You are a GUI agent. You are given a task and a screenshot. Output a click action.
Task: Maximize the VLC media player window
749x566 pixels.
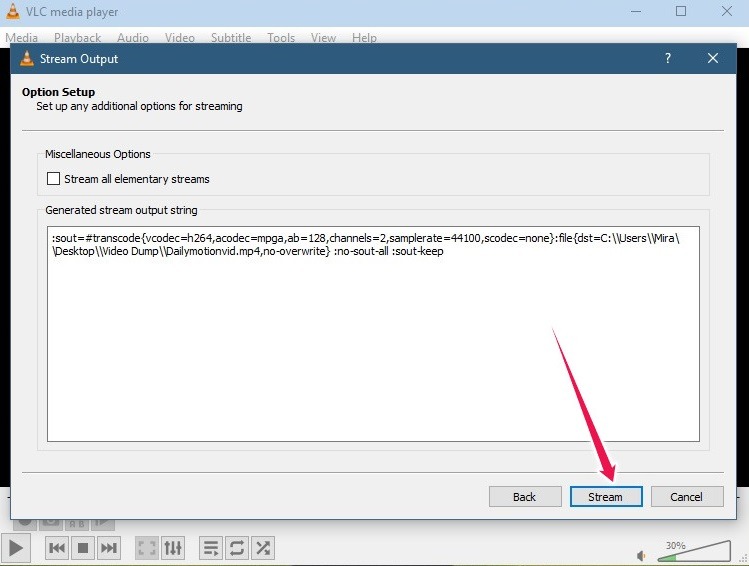[x=681, y=11]
